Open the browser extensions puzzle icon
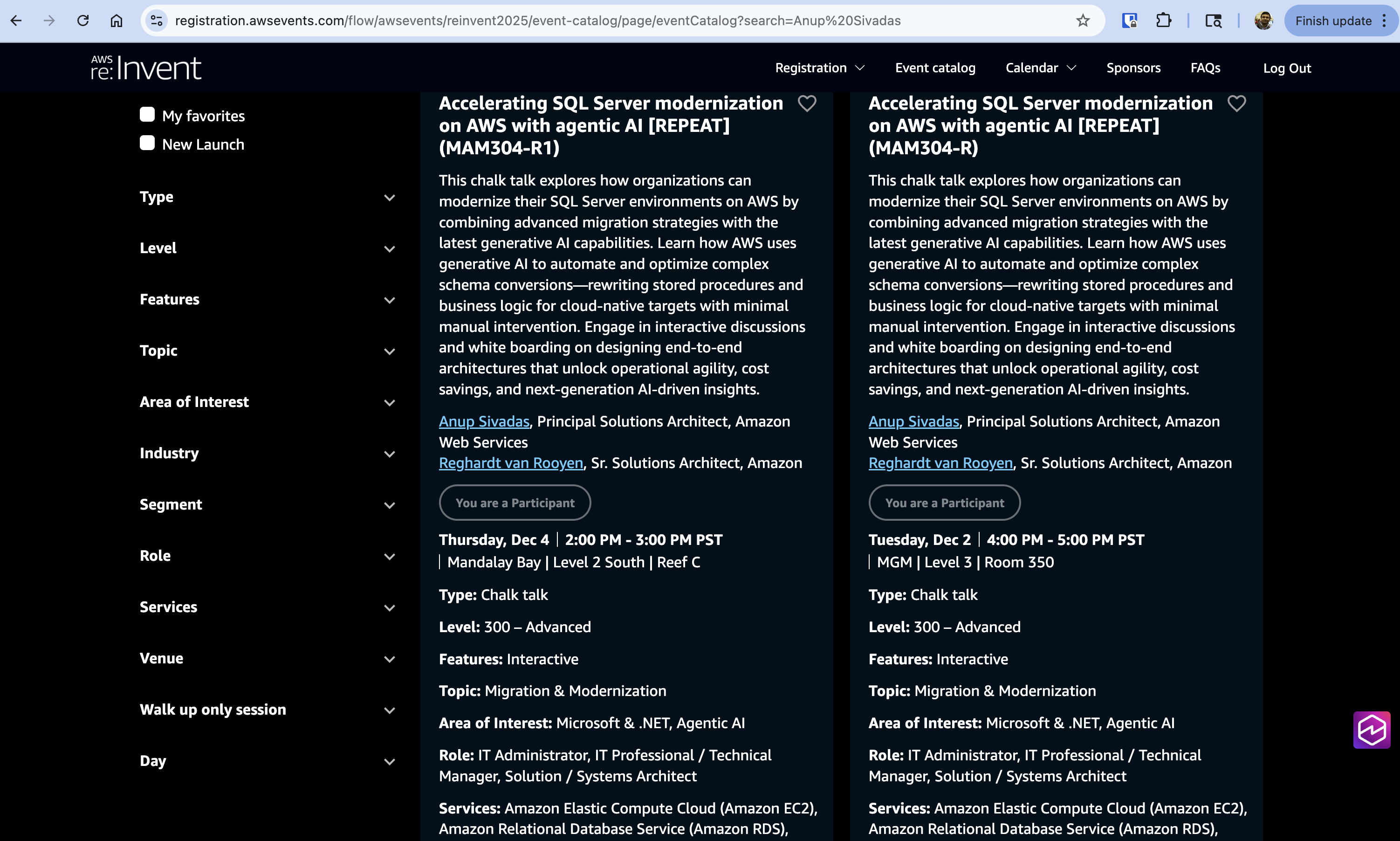 pos(1163,21)
